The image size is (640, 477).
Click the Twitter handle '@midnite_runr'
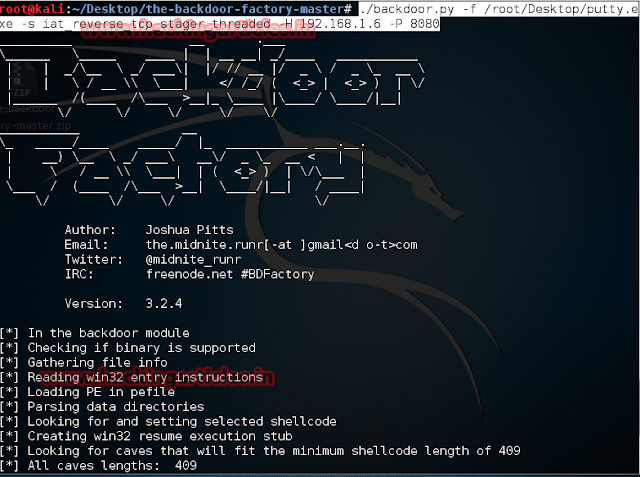click(193, 260)
